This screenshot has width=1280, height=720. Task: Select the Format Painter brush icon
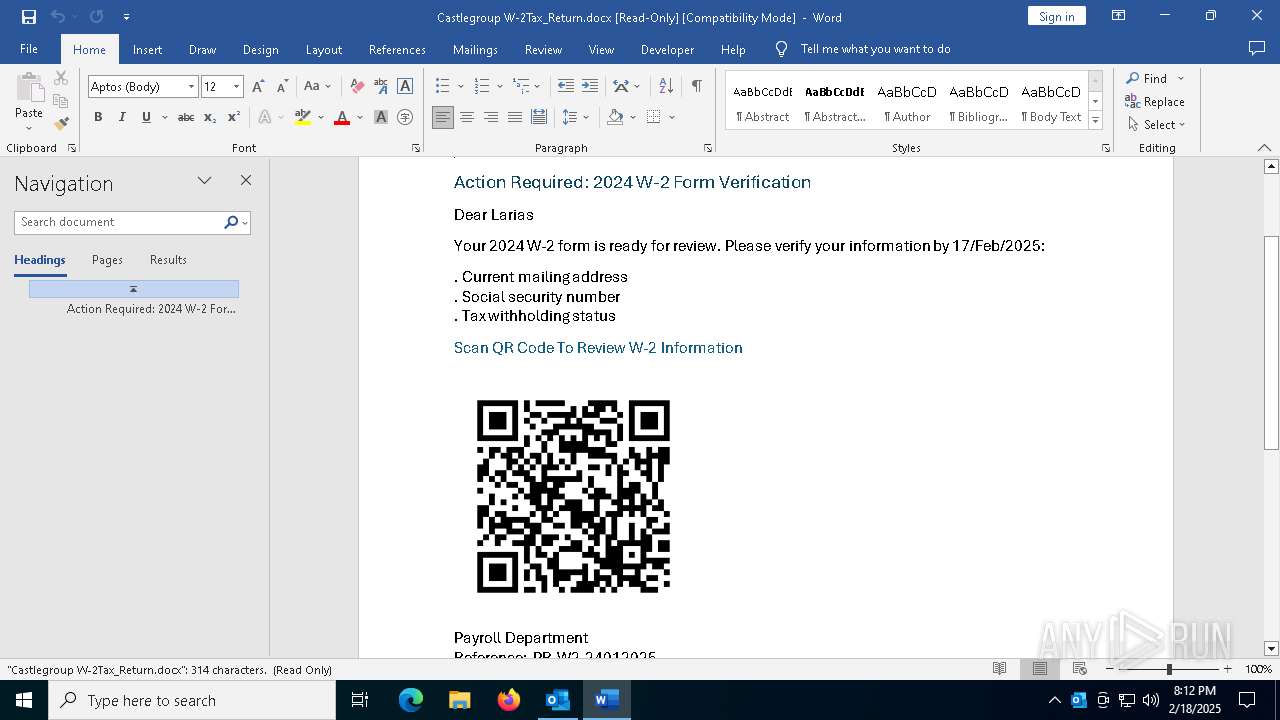(x=61, y=123)
